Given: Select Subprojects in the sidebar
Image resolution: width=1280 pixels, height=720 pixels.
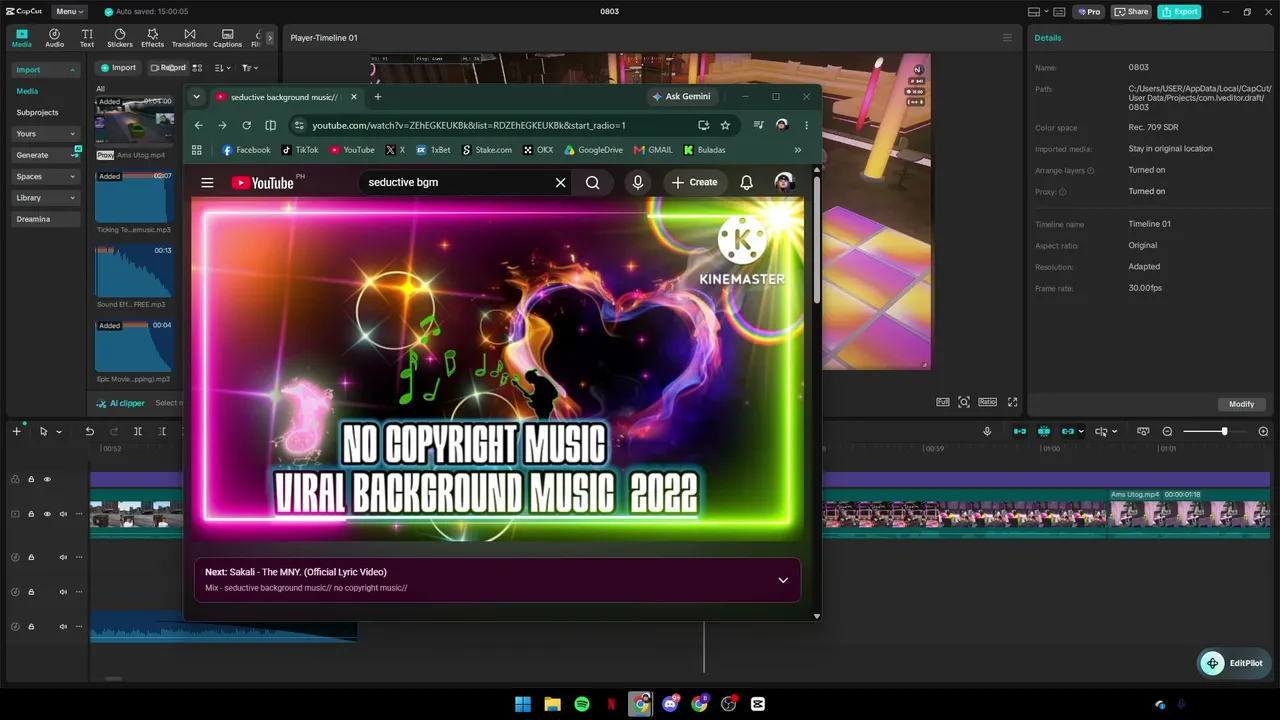Looking at the screenshot, I should point(37,113).
